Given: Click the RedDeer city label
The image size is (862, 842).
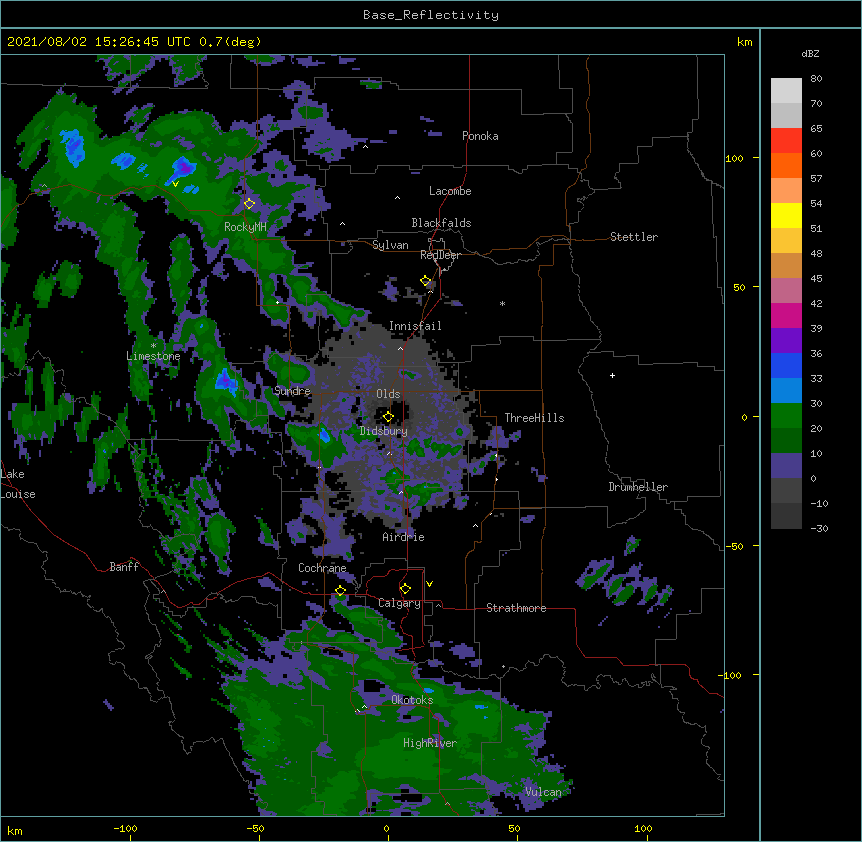Looking at the screenshot, I should [440, 255].
